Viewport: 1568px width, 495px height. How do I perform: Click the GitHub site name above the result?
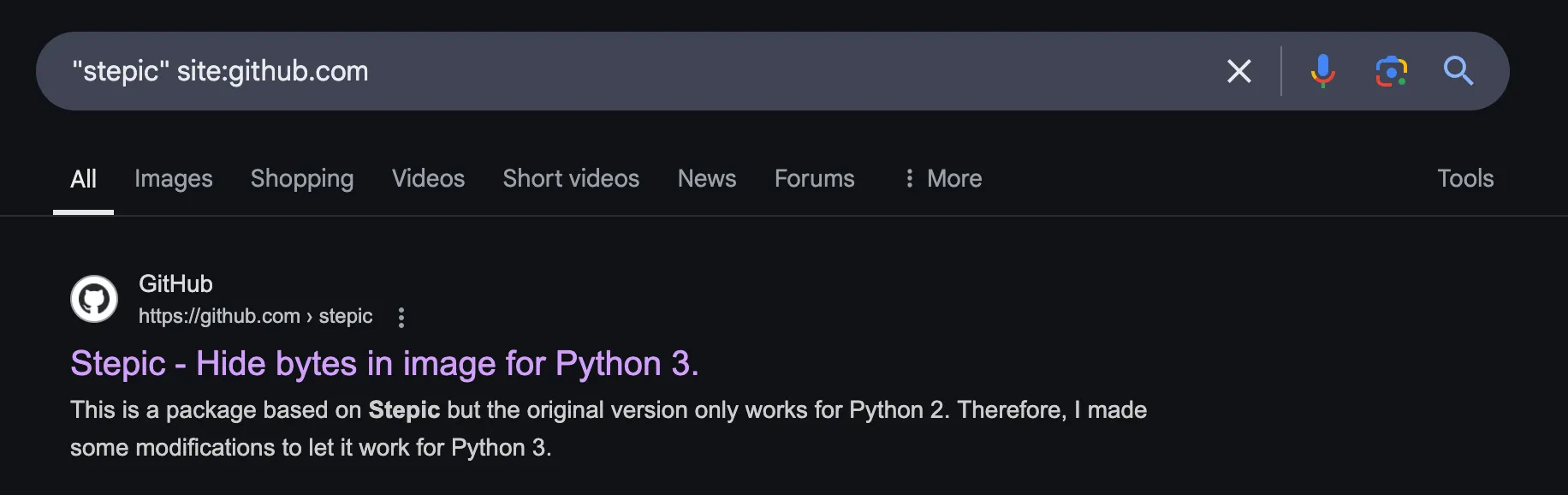coord(175,283)
